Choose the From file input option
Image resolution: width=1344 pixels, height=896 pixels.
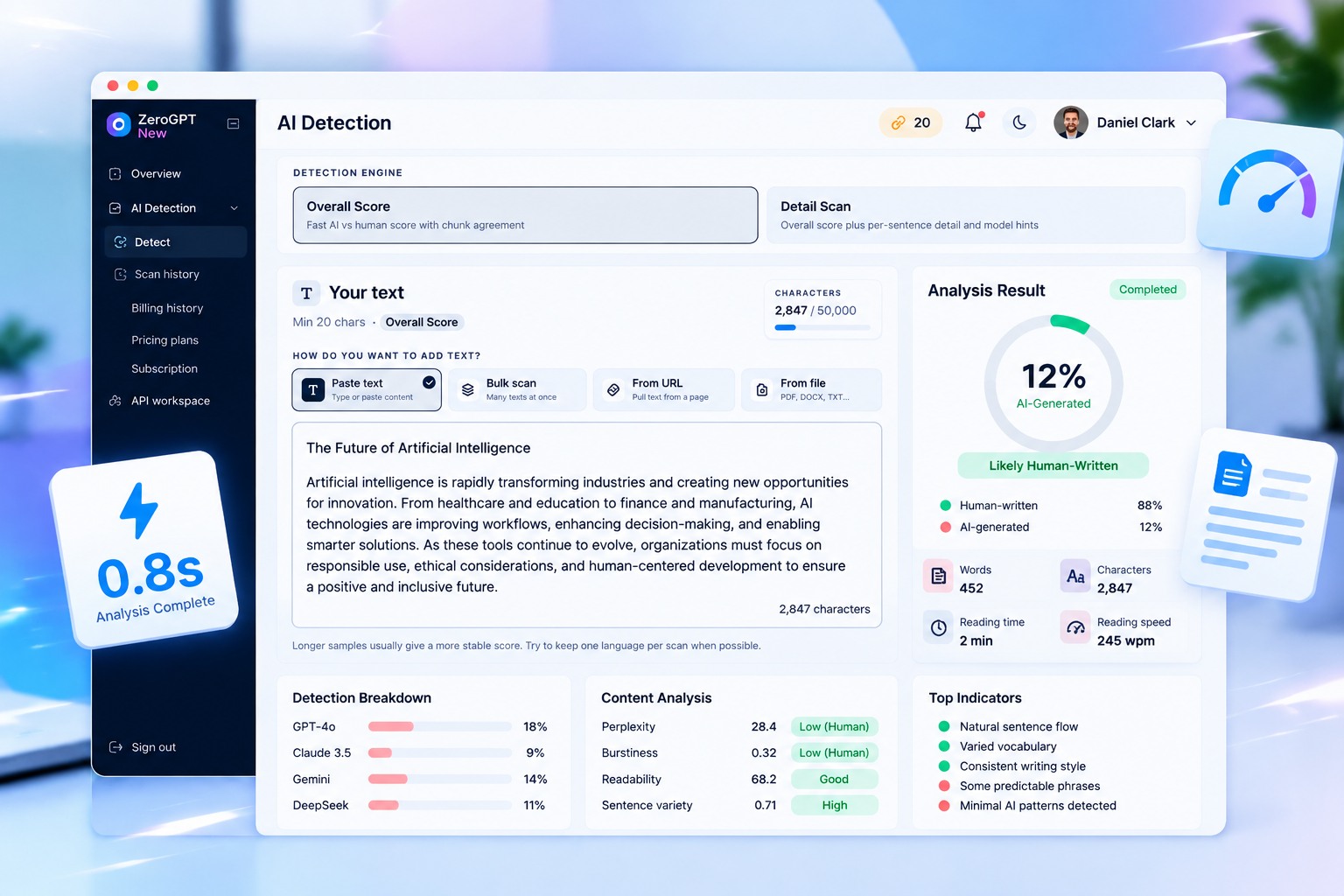(x=811, y=390)
